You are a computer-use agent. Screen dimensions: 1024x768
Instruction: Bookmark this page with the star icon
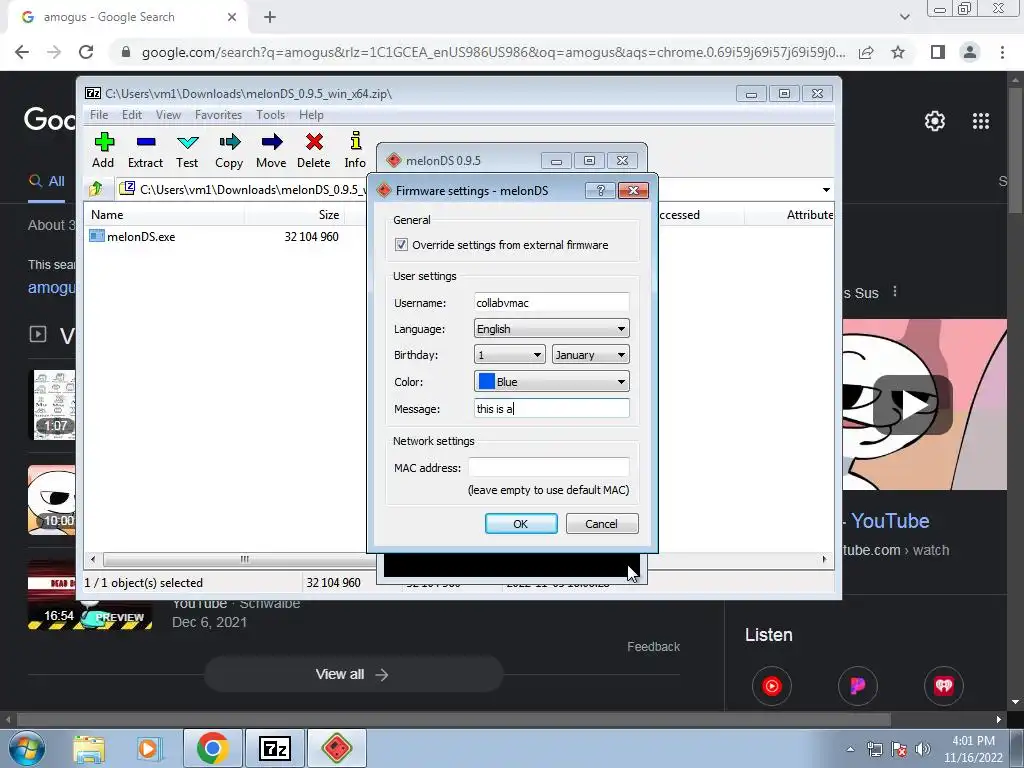[x=898, y=52]
